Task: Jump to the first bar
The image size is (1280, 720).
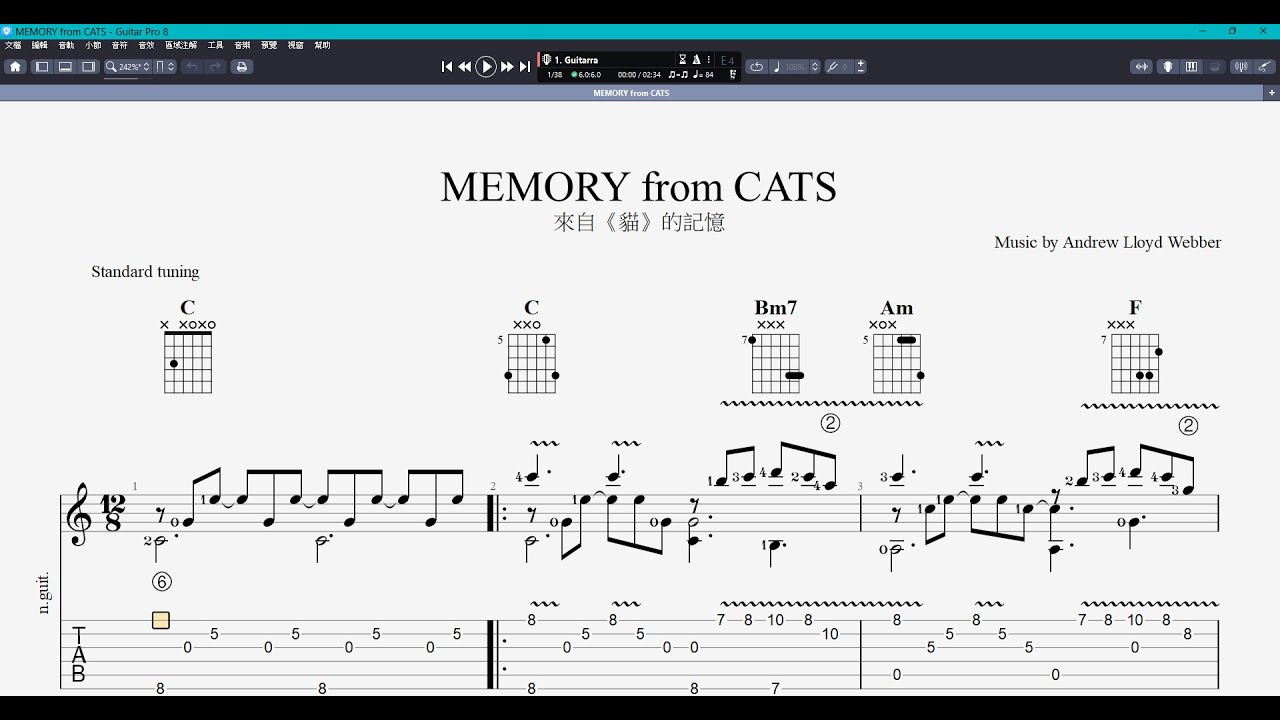Action: [x=447, y=67]
